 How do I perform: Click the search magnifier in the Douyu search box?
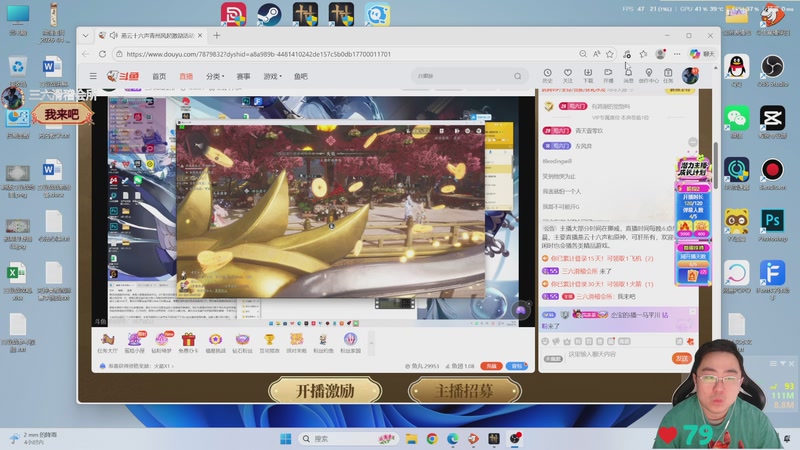point(517,76)
